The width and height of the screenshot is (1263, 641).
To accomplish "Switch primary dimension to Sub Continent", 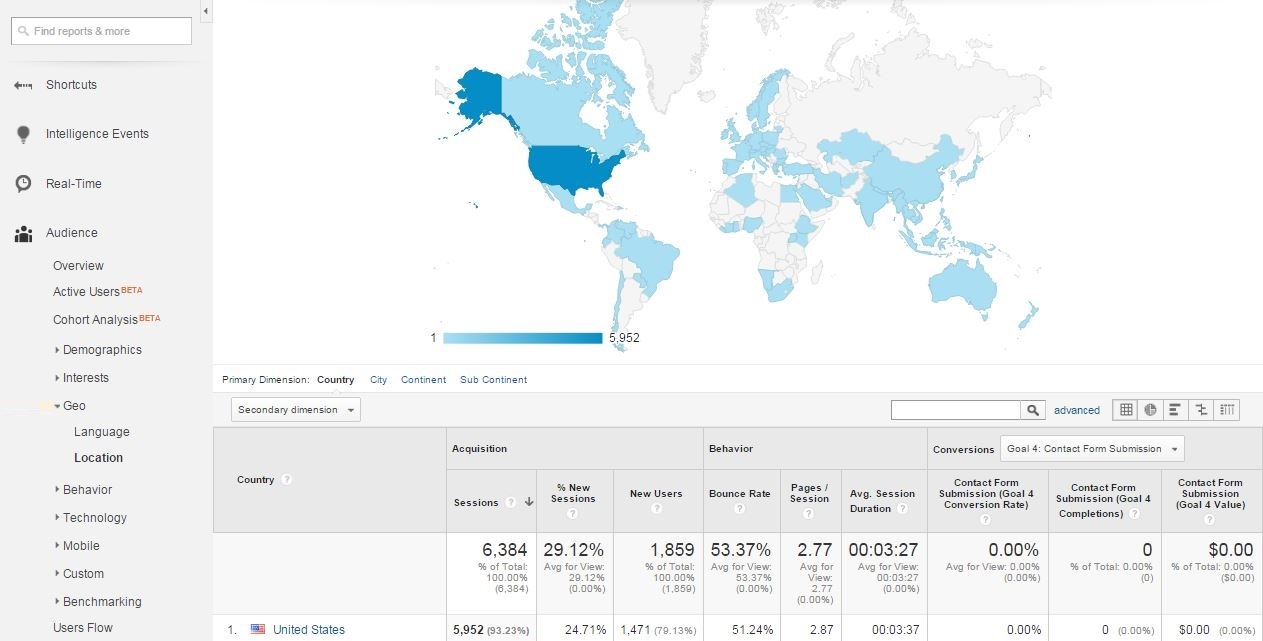I will 493,380.
